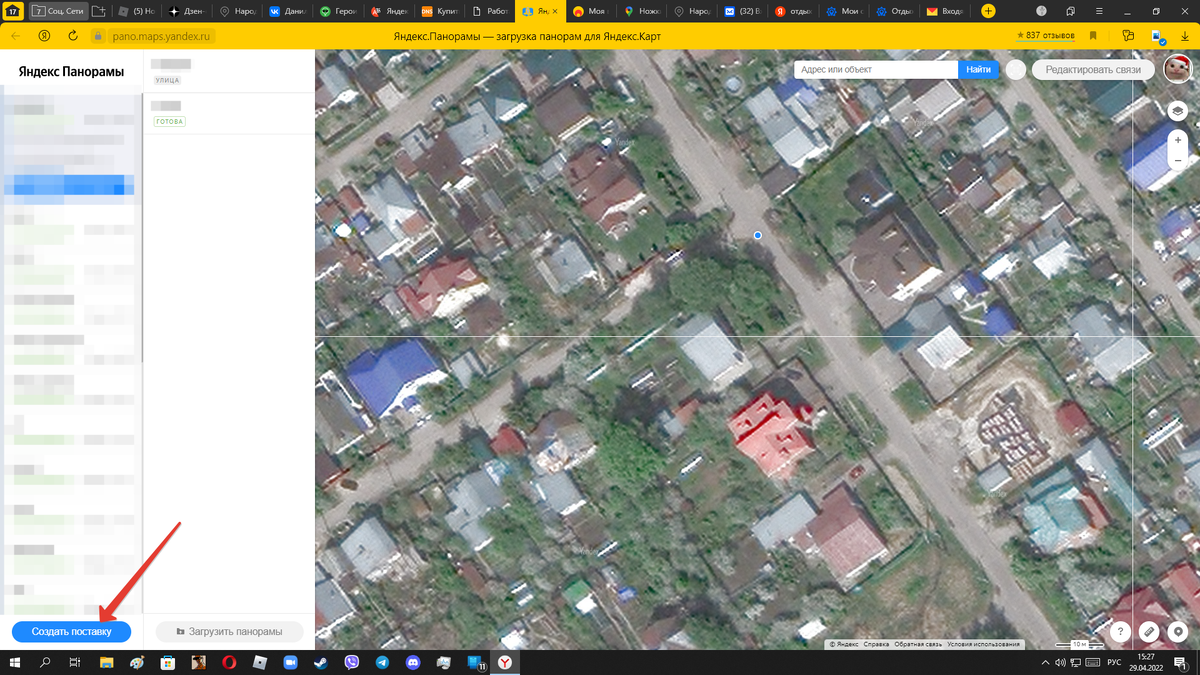Open Discord from the taskbar
The width and height of the screenshot is (1200, 675).
[412, 662]
